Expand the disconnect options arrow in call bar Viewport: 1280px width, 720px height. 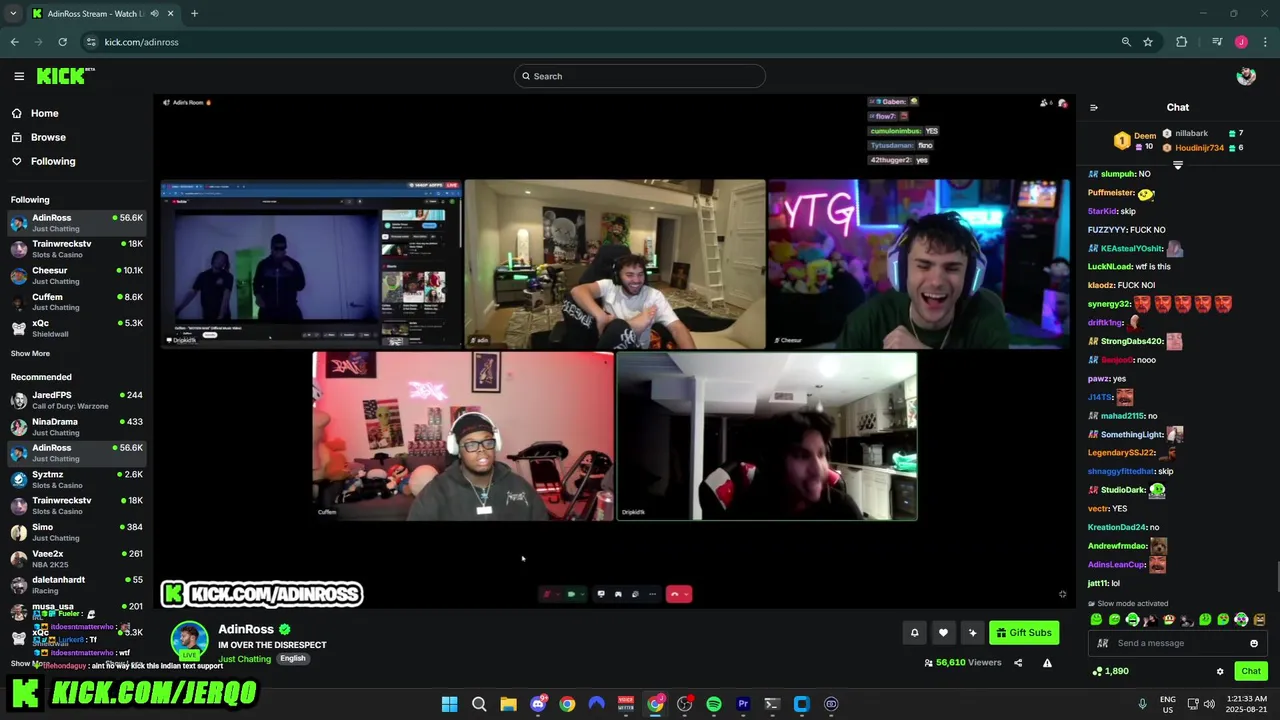(x=686, y=594)
